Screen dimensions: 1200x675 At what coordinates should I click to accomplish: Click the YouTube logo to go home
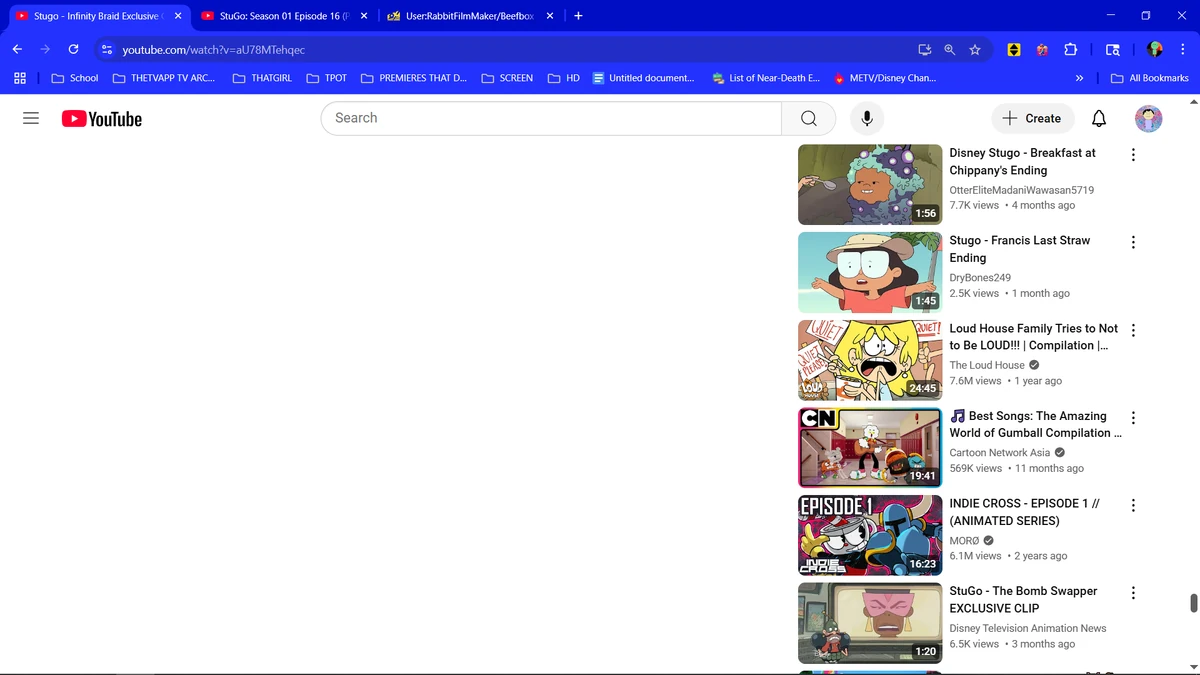(x=100, y=118)
